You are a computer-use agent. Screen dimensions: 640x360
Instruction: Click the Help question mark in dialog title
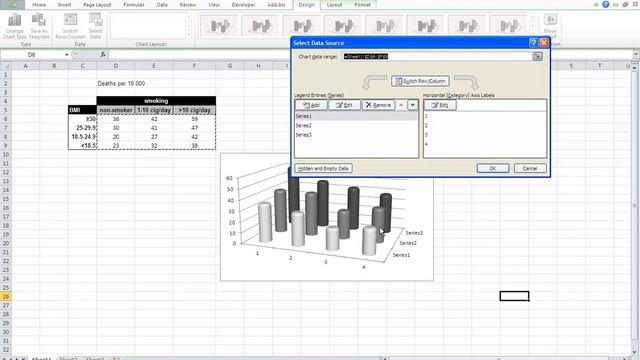pos(533,43)
